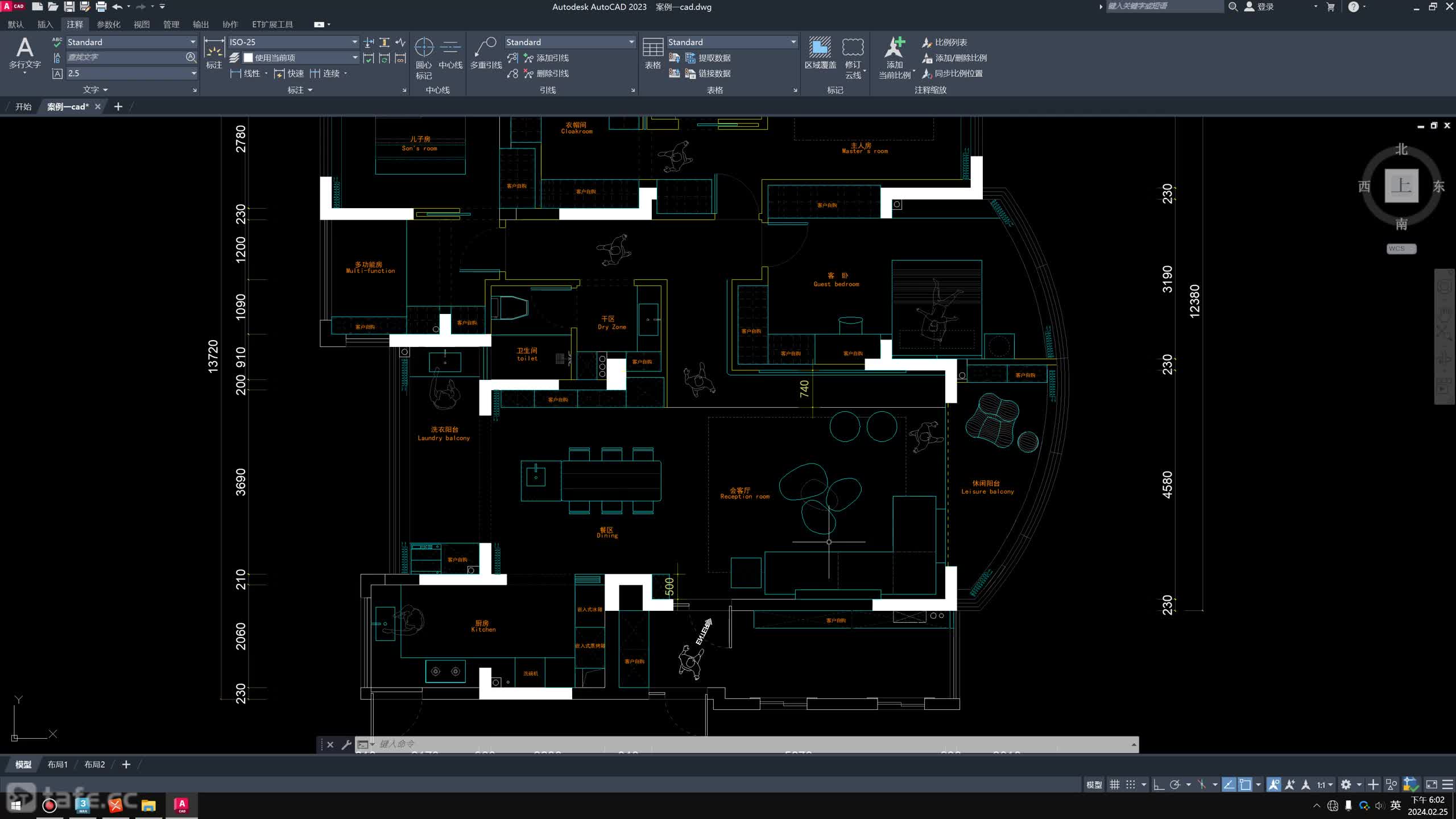Toggle Polar Tracking in status bar
The width and height of the screenshot is (1456, 819).
1175,785
